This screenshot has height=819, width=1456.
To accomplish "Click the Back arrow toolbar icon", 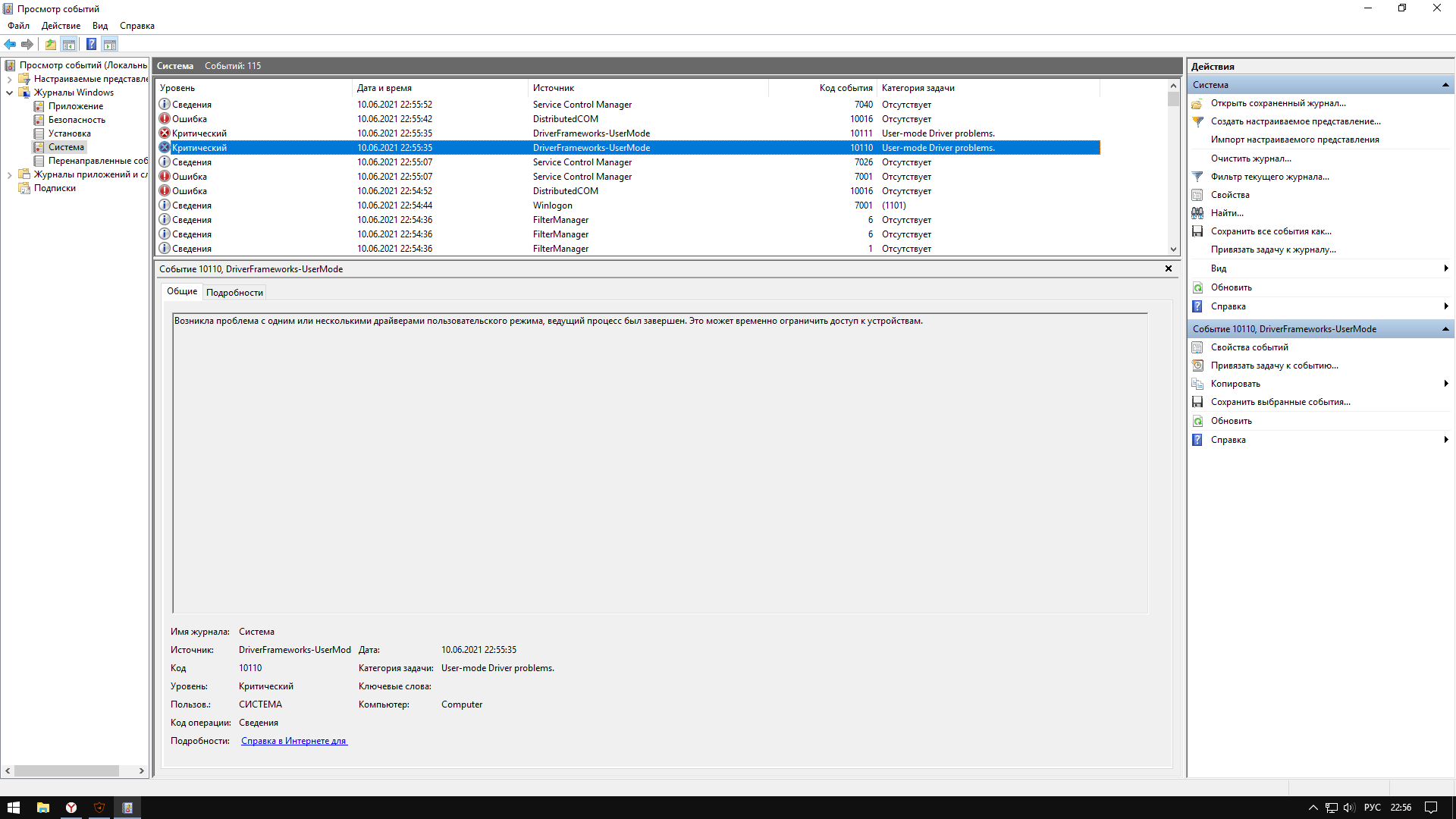I will pyautogui.click(x=10, y=44).
